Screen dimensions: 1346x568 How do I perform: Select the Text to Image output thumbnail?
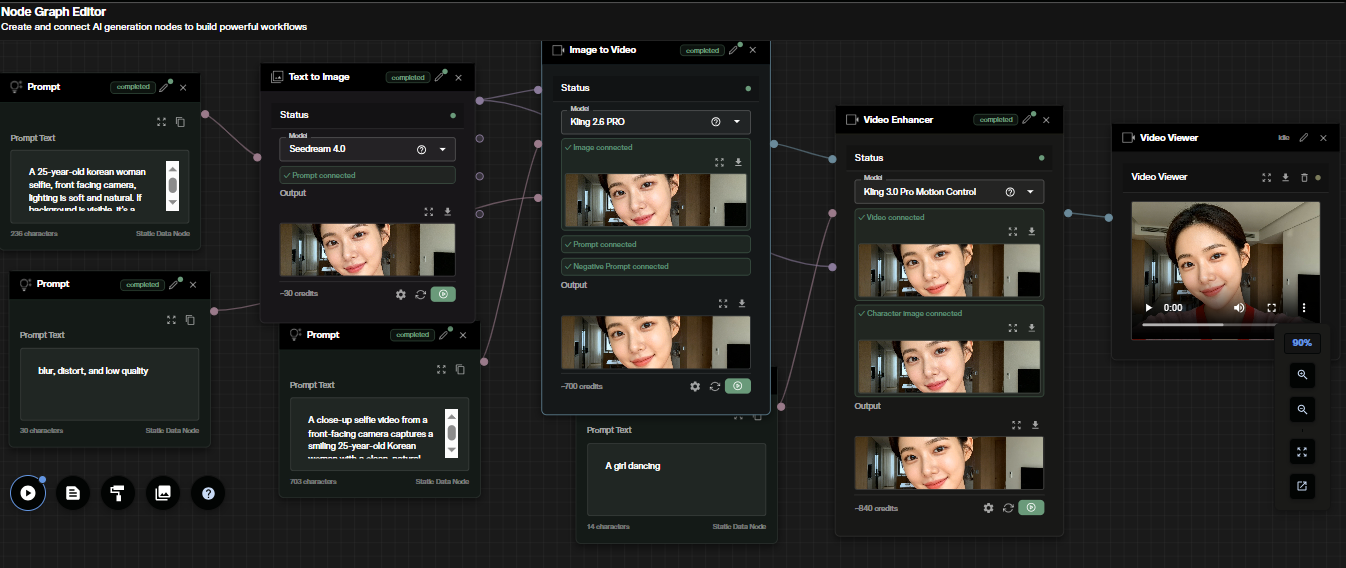(x=368, y=249)
